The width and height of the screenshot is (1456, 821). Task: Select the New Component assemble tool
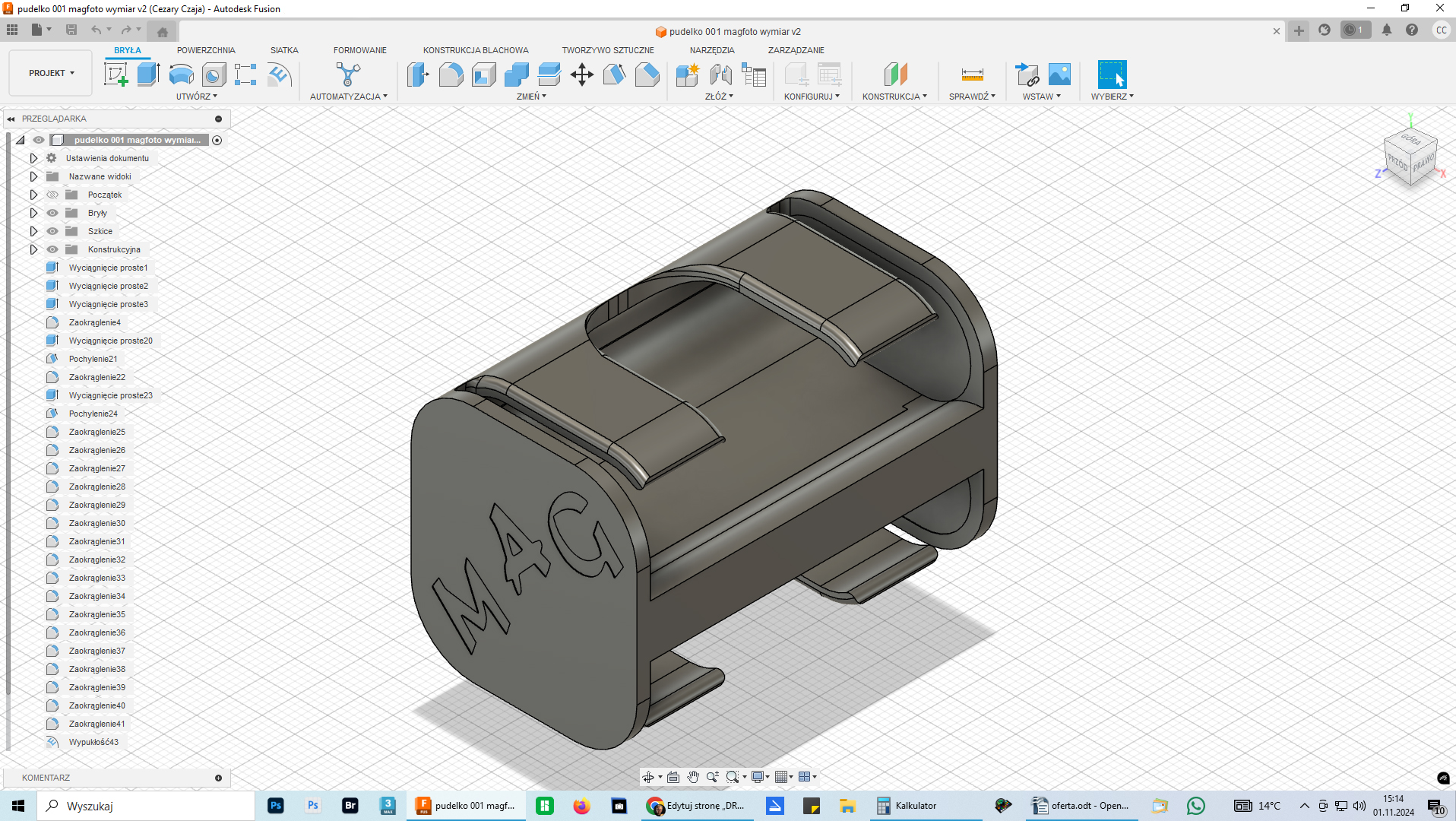687,74
